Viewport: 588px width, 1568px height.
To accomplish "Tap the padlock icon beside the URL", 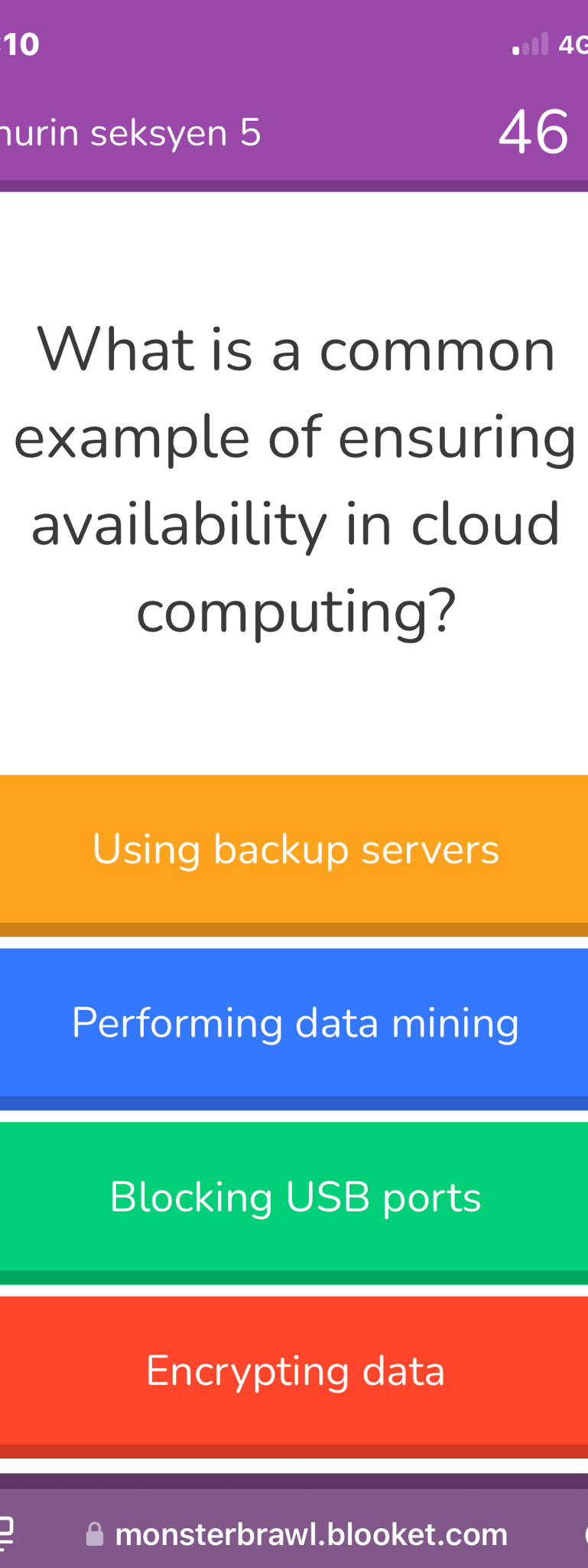I will tap(95, 1534).
